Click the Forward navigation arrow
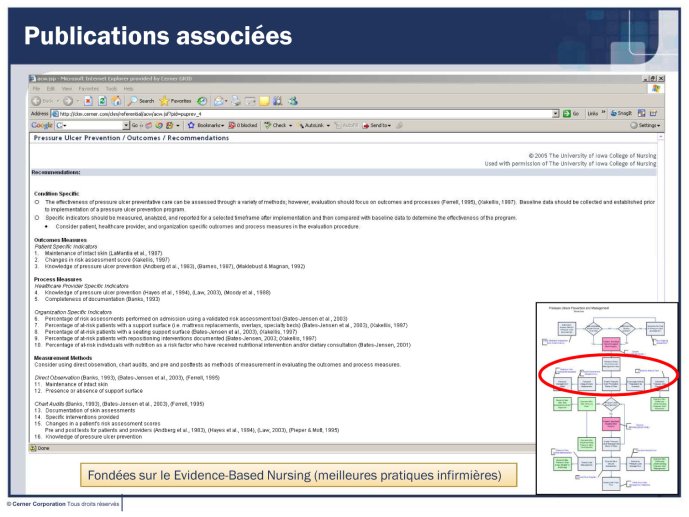 pyautogui.click(x=68, y=101)
